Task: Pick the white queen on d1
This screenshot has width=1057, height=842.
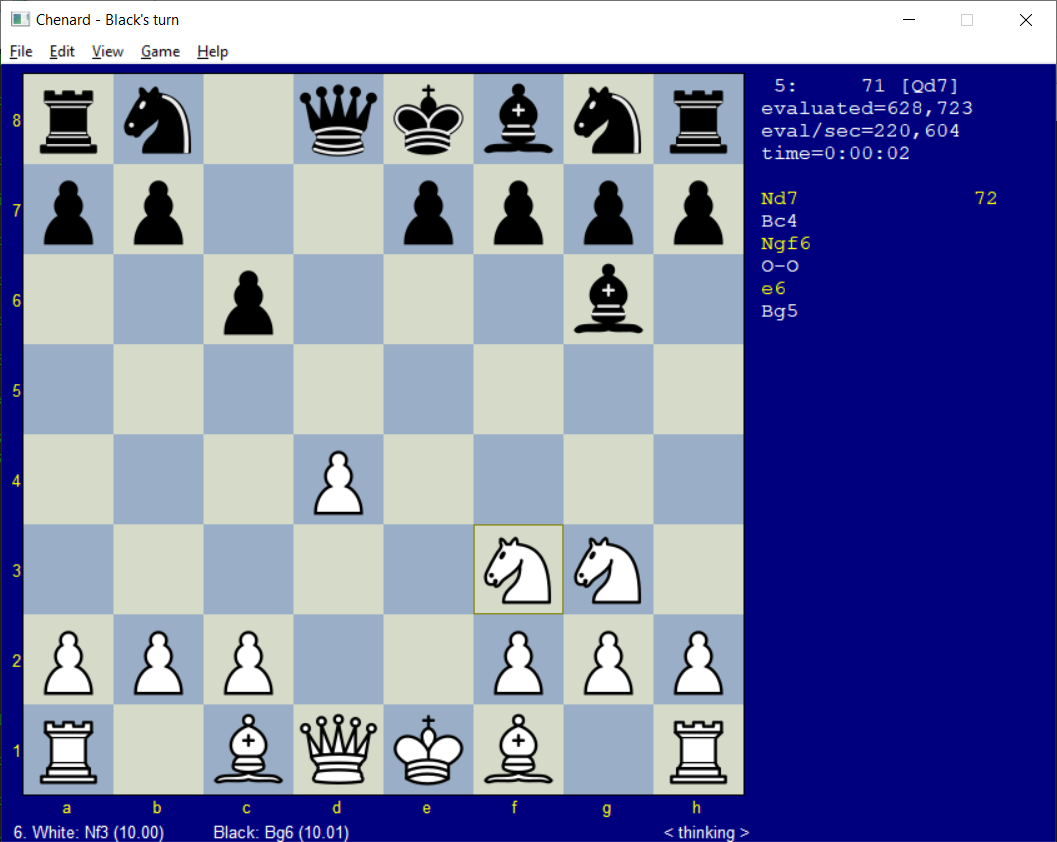Action: (338, 750)
